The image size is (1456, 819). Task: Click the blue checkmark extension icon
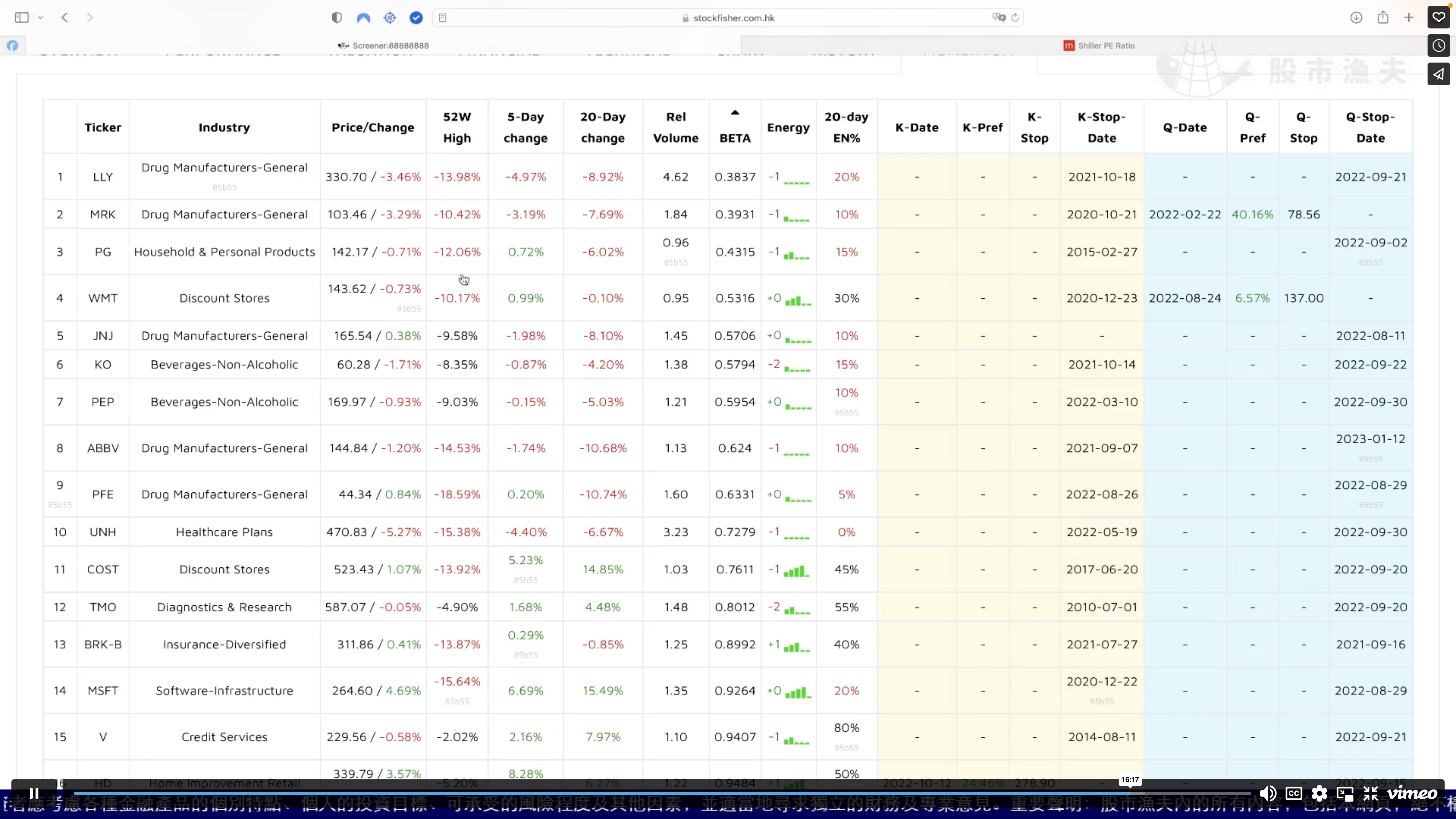coord(416,17)
